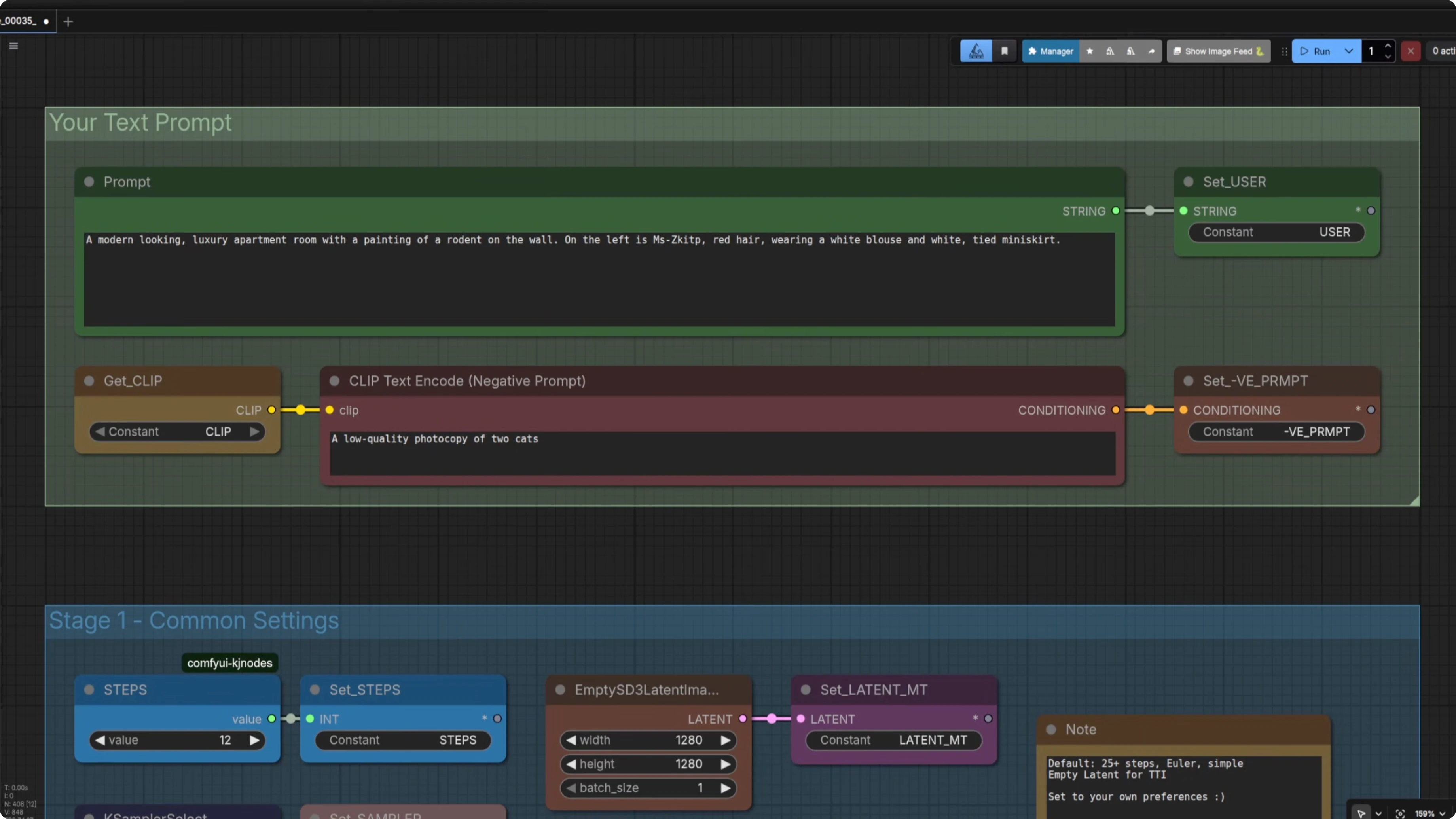Image resolution: width=1456 pixels, height=819 pixels.
Task: Open the hamburger sidebar menu icon
Action: 13,46
